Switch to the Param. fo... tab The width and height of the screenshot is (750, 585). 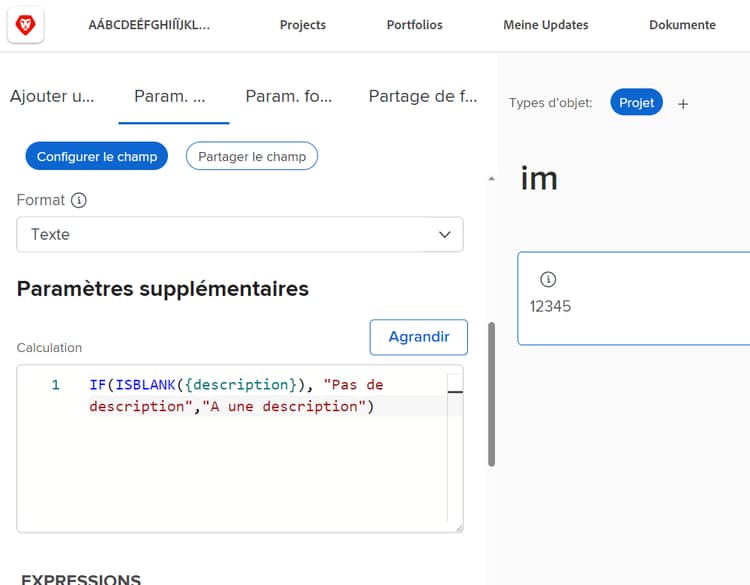pos(288,96)
